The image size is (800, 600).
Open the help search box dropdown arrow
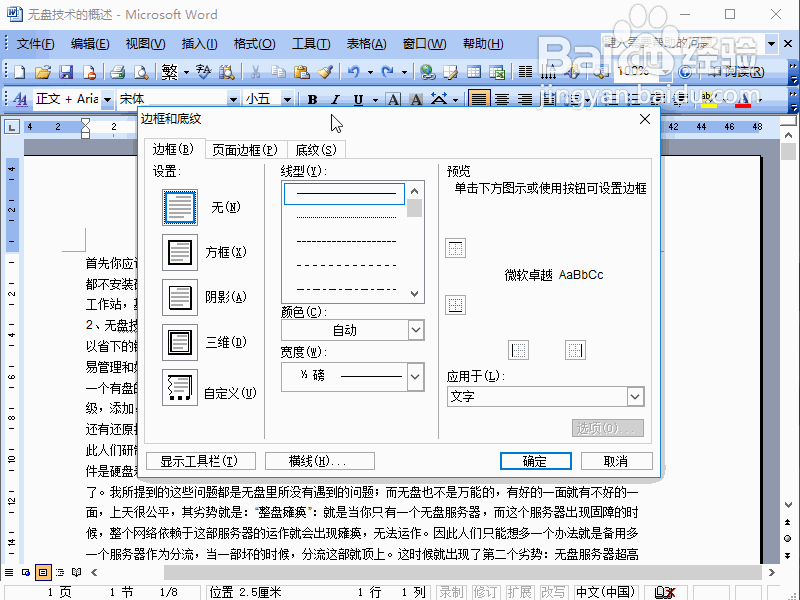771,44
